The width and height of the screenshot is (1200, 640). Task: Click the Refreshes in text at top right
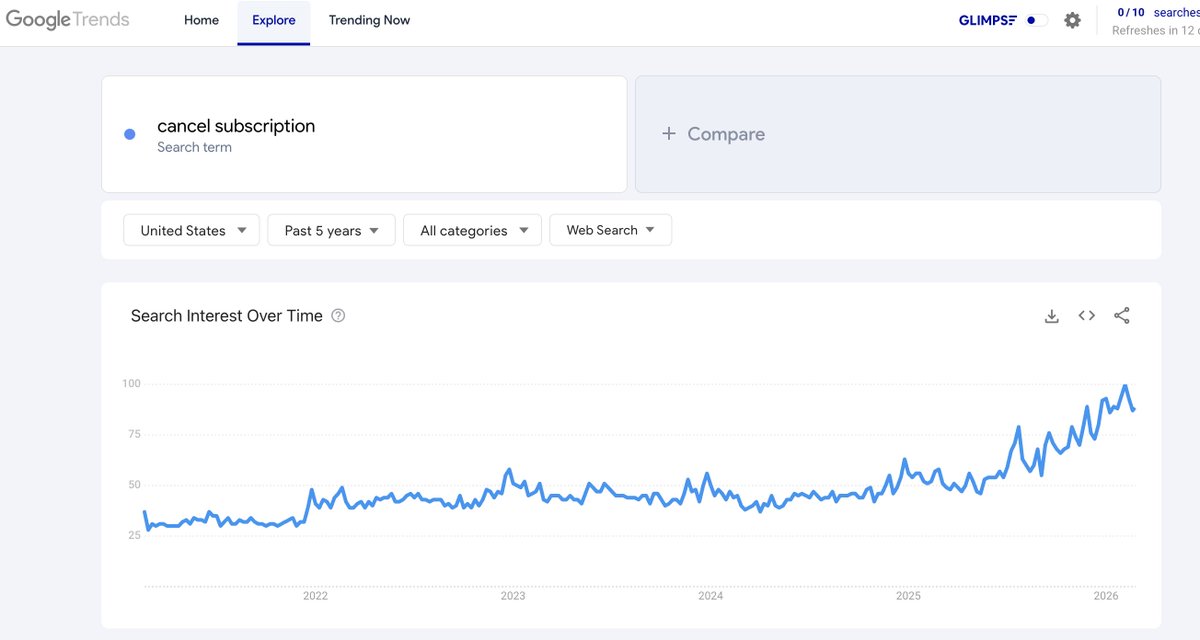click(1155, 30)
